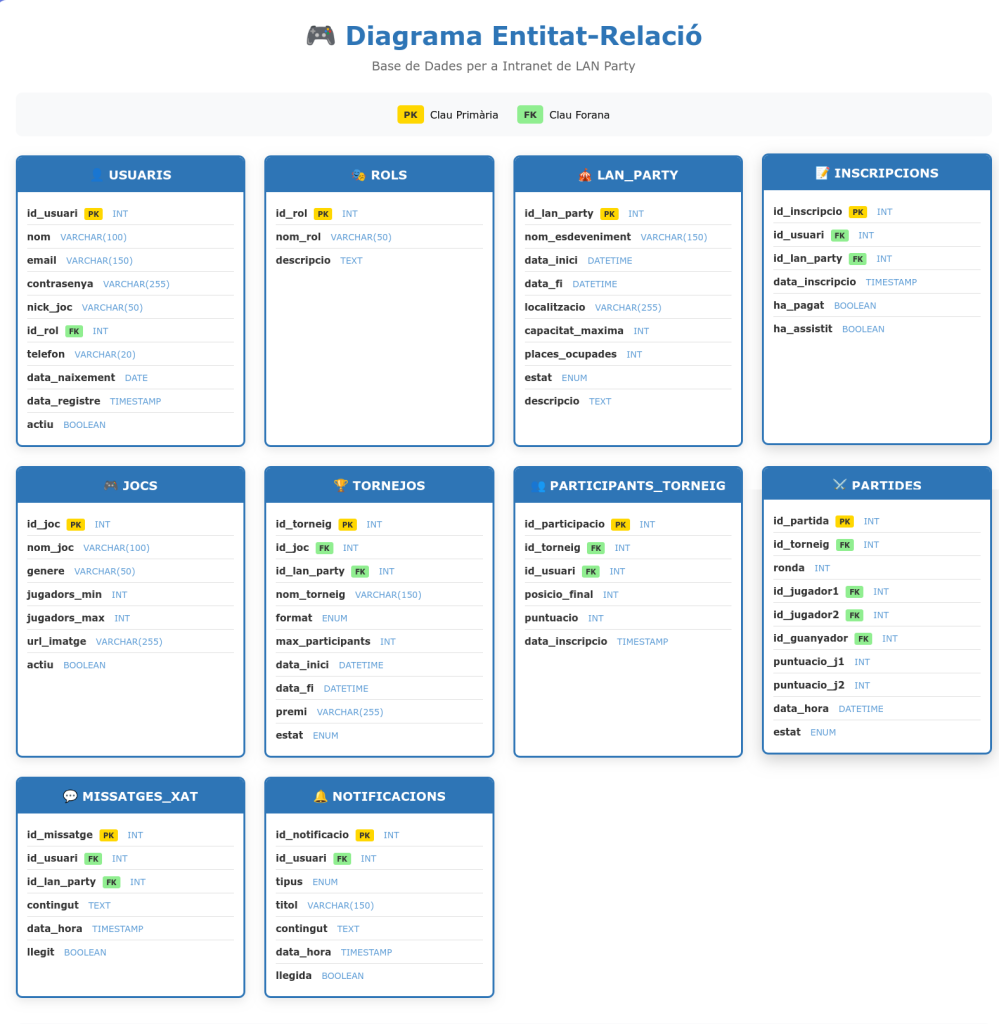Click the theater masks icon beside ROLS

click(x=358, y=175)
